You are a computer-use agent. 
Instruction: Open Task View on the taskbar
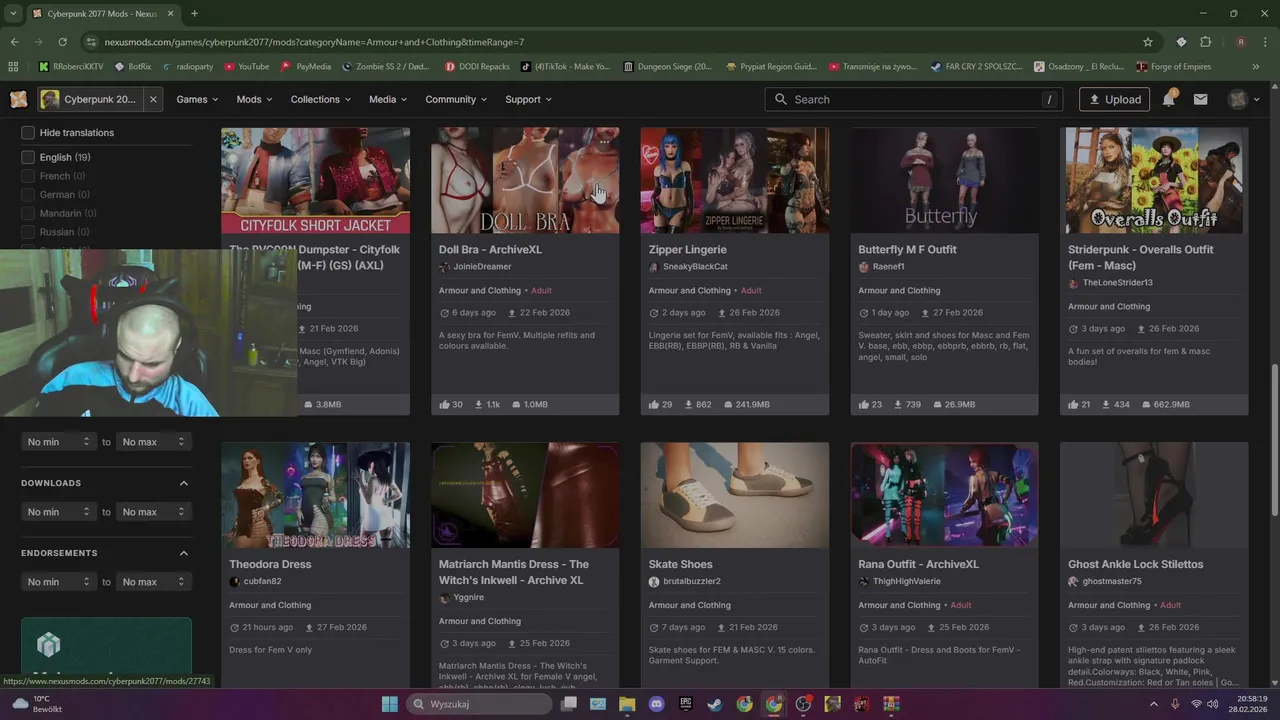(x=569, y=704)
